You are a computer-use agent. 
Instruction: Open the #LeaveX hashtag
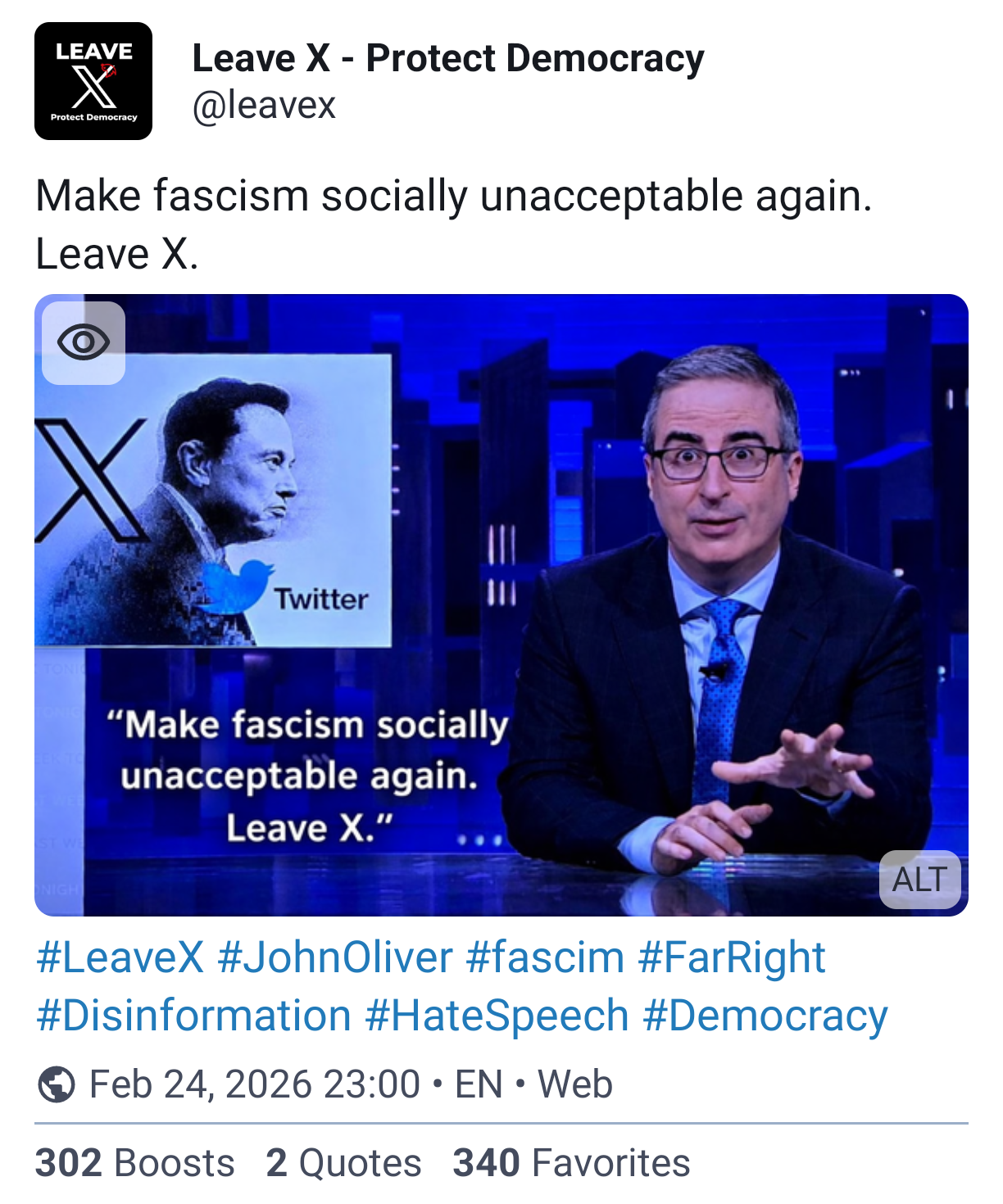120,957
